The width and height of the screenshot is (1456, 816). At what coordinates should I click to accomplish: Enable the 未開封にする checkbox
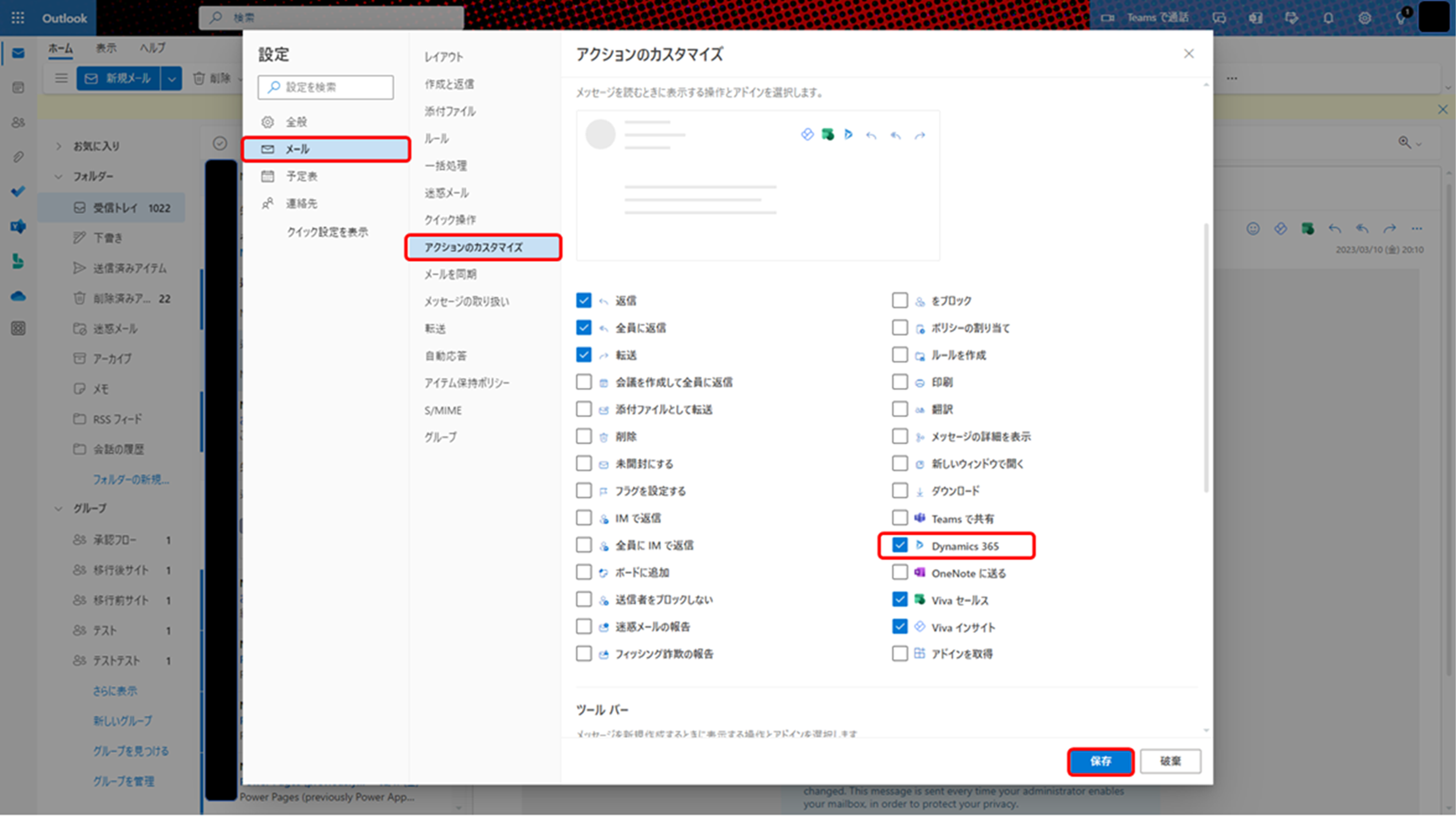tap(583, 463)
